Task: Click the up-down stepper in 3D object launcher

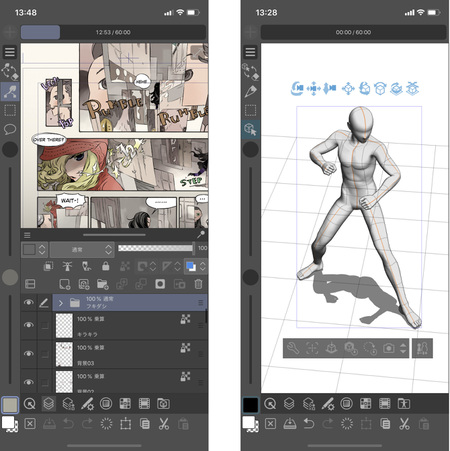Action: [x=403, y=348]
